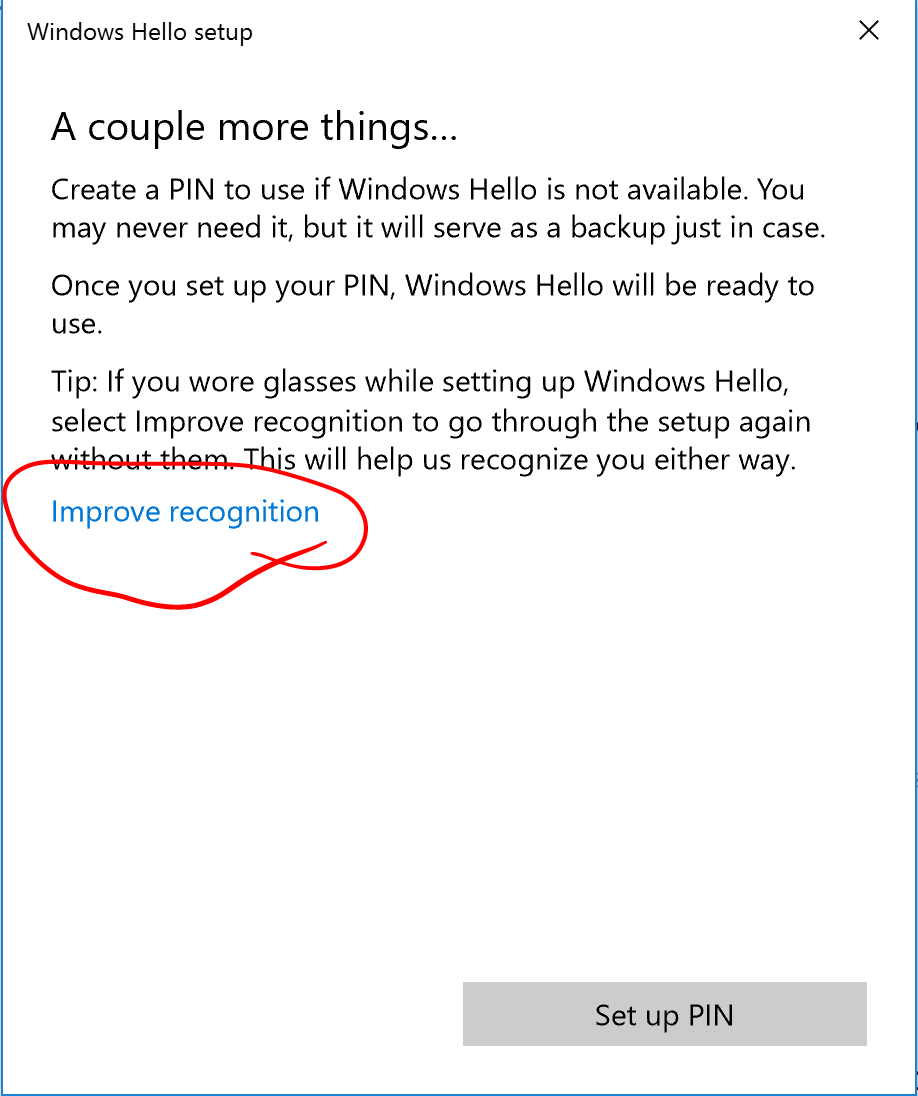
Task: Click the 'Tip: If you wore glasses' line
Action: tap(420, 382)
